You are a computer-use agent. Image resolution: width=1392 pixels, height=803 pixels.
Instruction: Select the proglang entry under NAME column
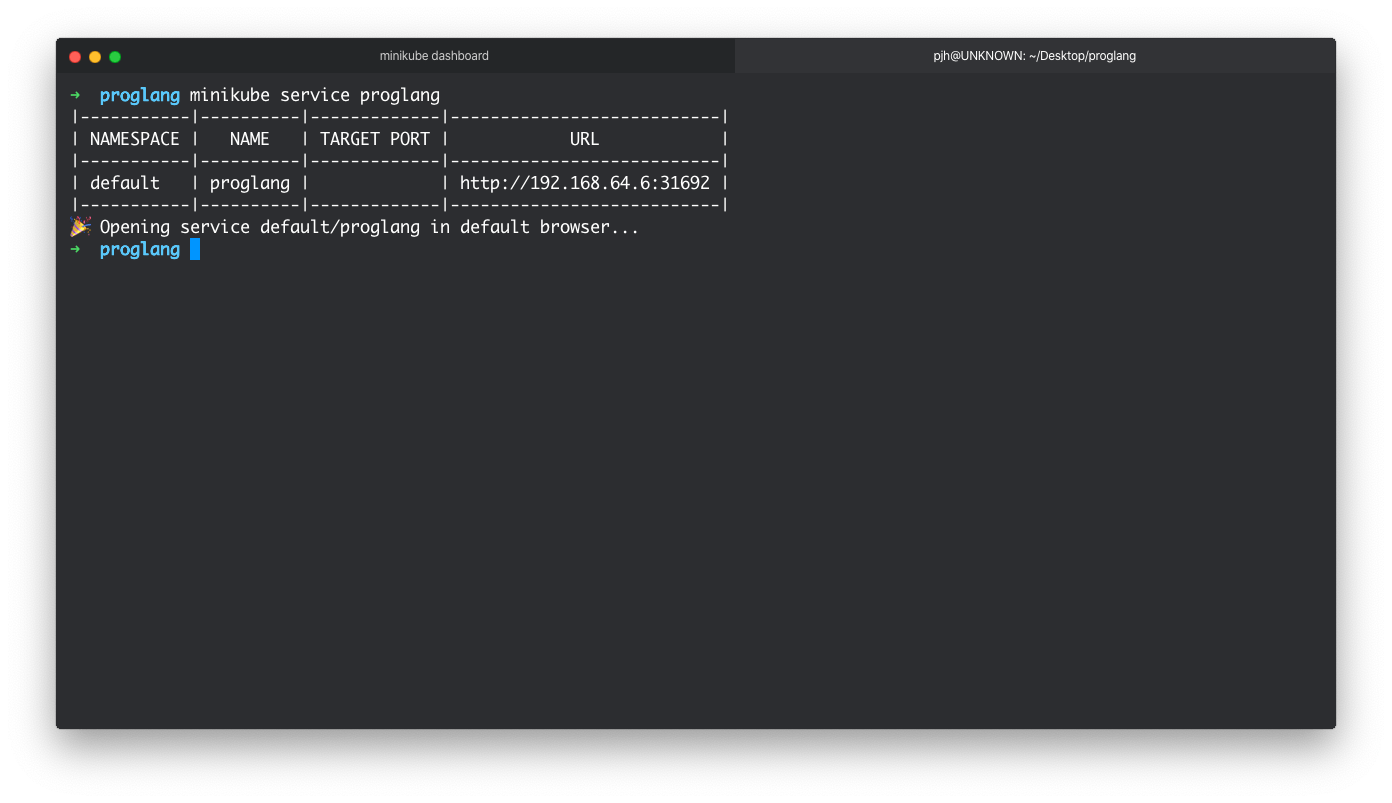(249, 182)
